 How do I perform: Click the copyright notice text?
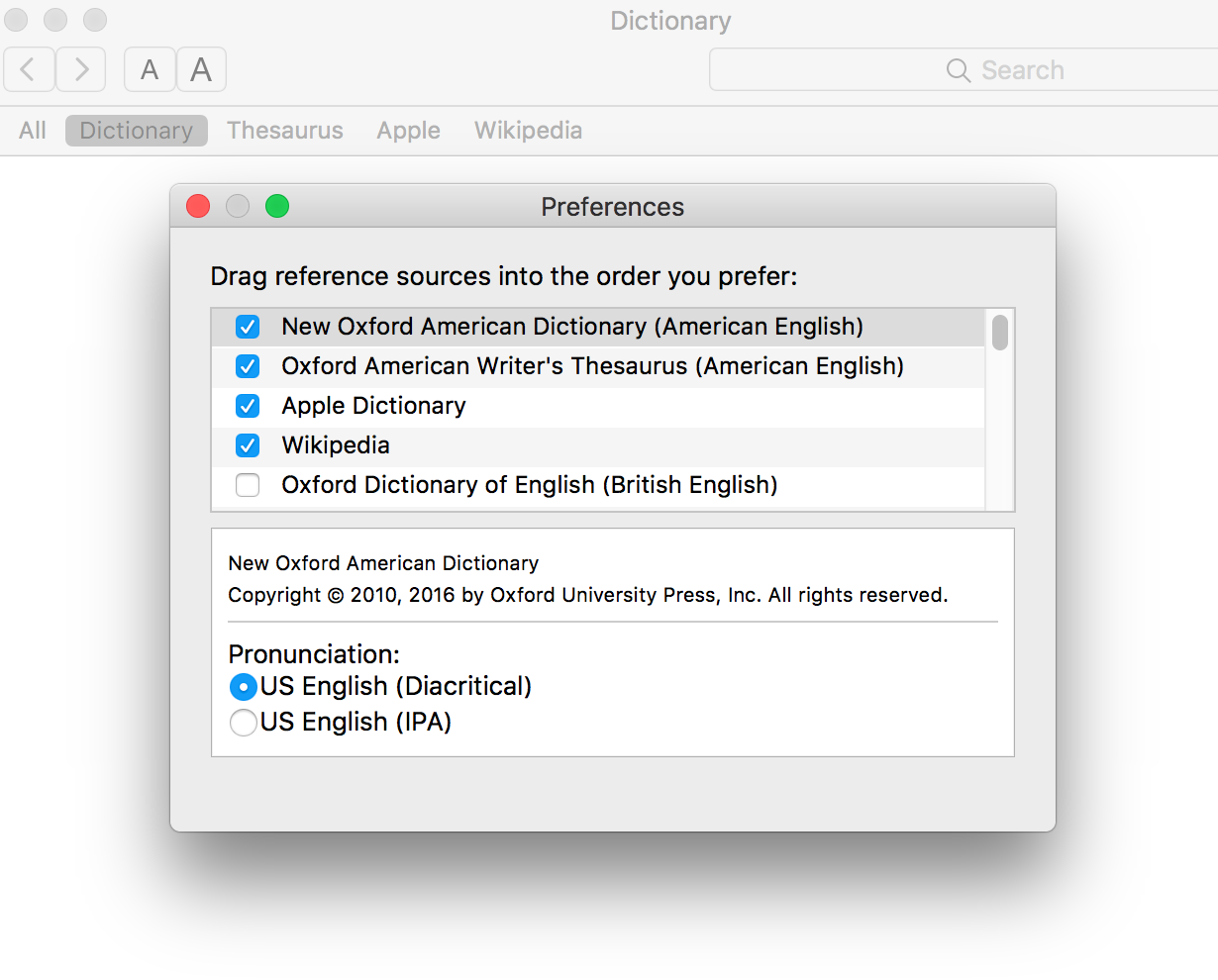(x=588, y=595)
